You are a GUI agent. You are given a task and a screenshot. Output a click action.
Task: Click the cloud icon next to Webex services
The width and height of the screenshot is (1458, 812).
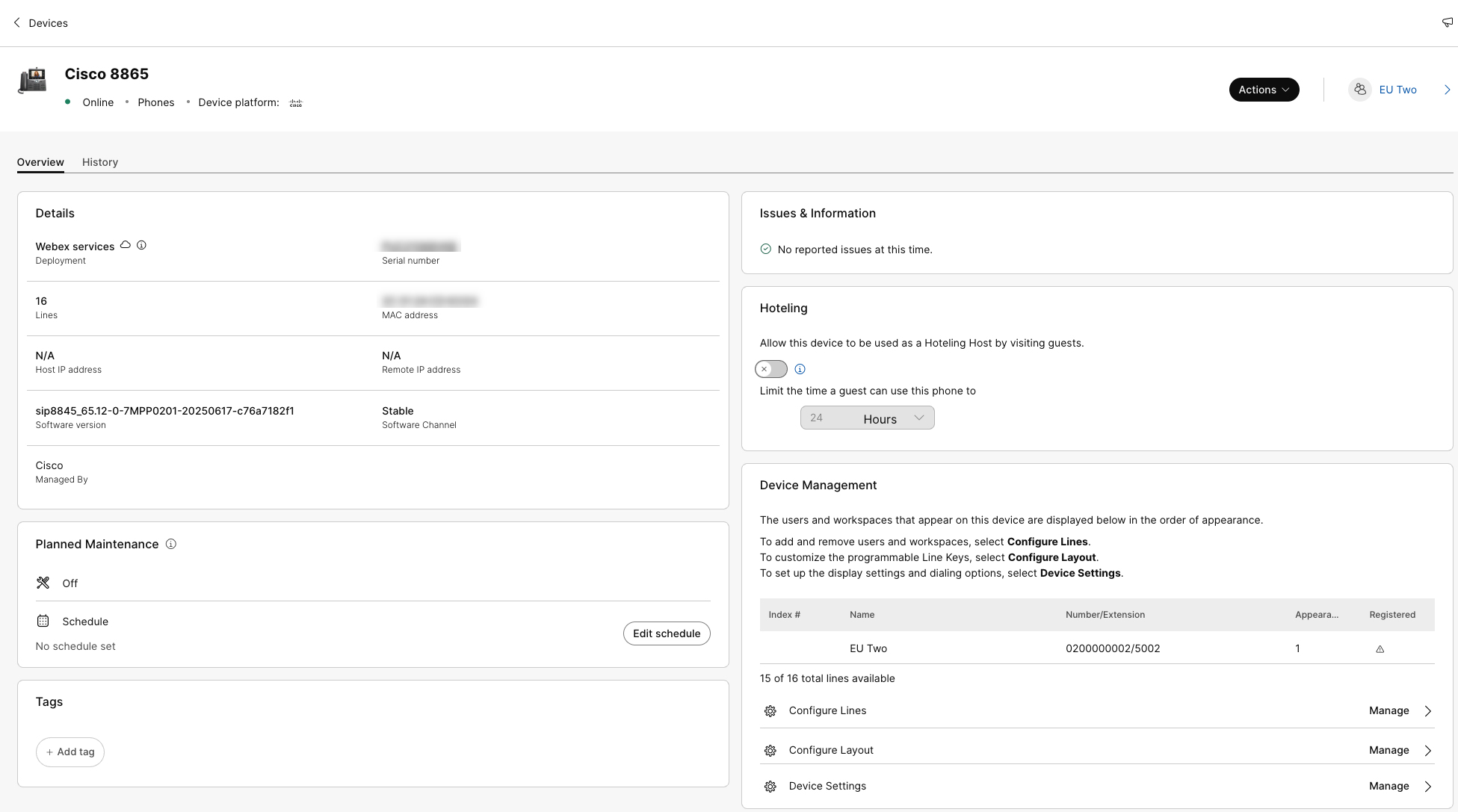pyautogui.click(x=125, y=244)
